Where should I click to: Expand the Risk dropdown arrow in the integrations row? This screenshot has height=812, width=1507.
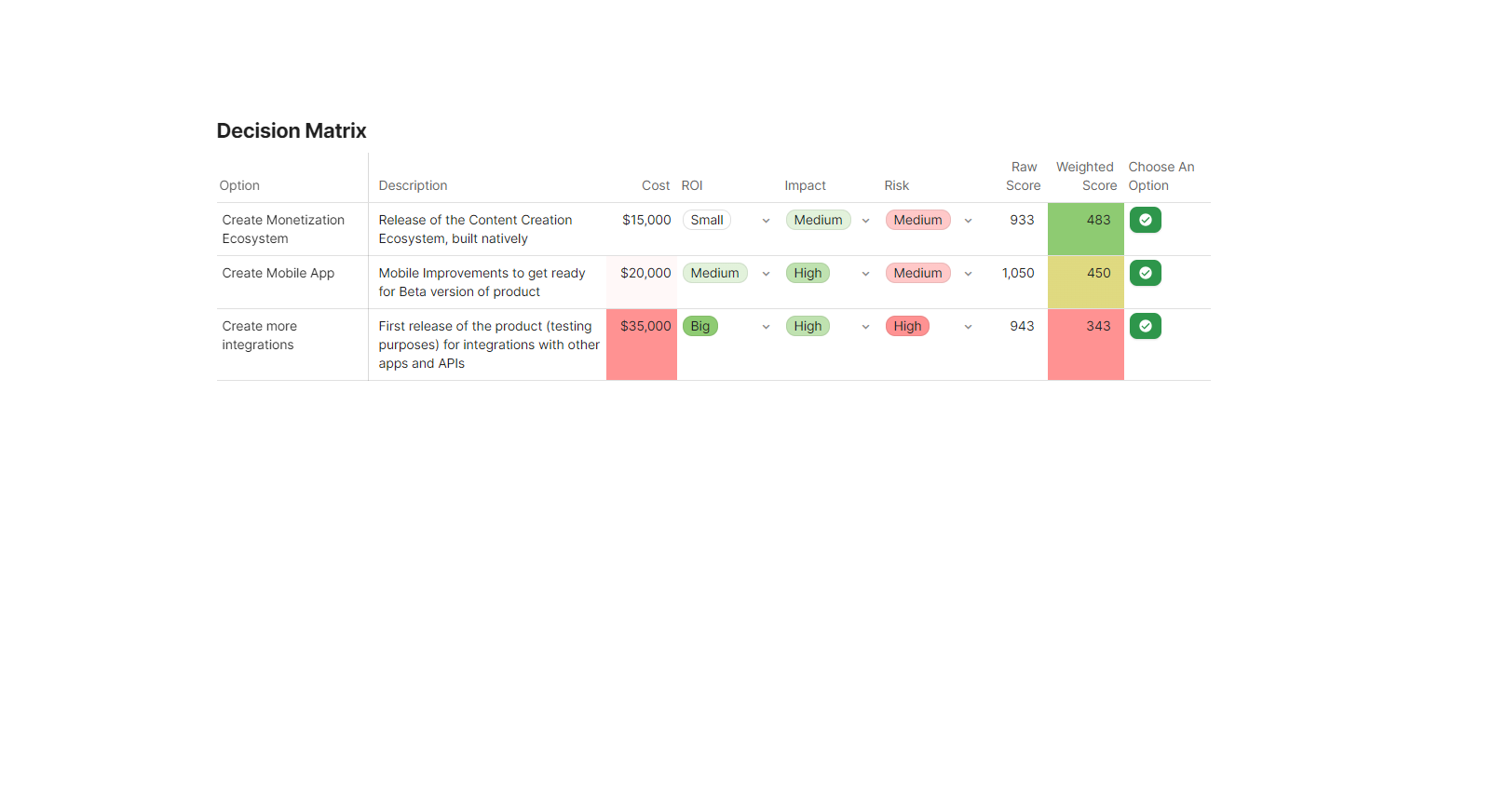(x=968, y=327)
